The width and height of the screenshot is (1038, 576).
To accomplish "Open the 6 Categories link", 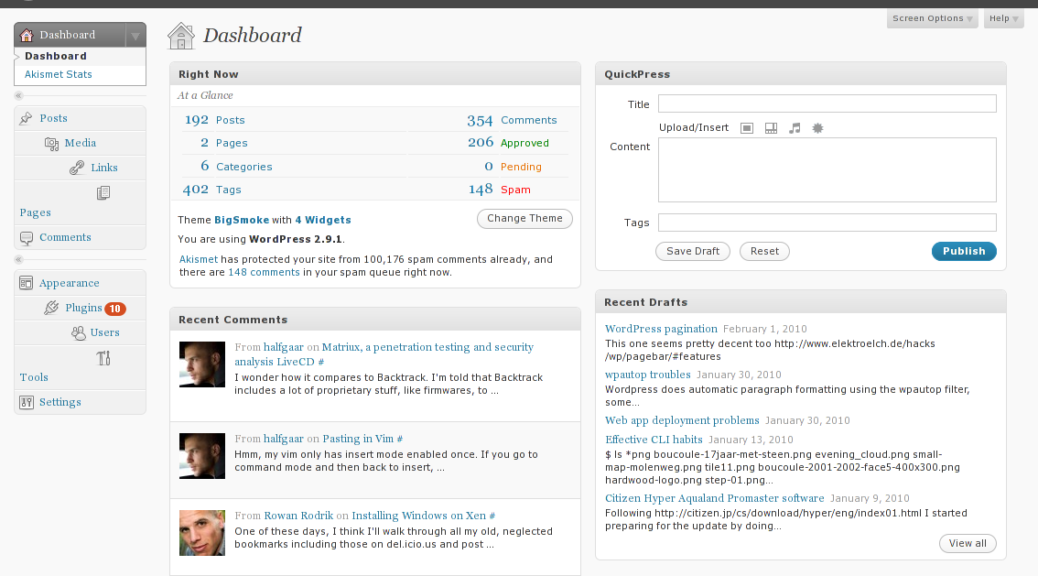I will point(205,166).
